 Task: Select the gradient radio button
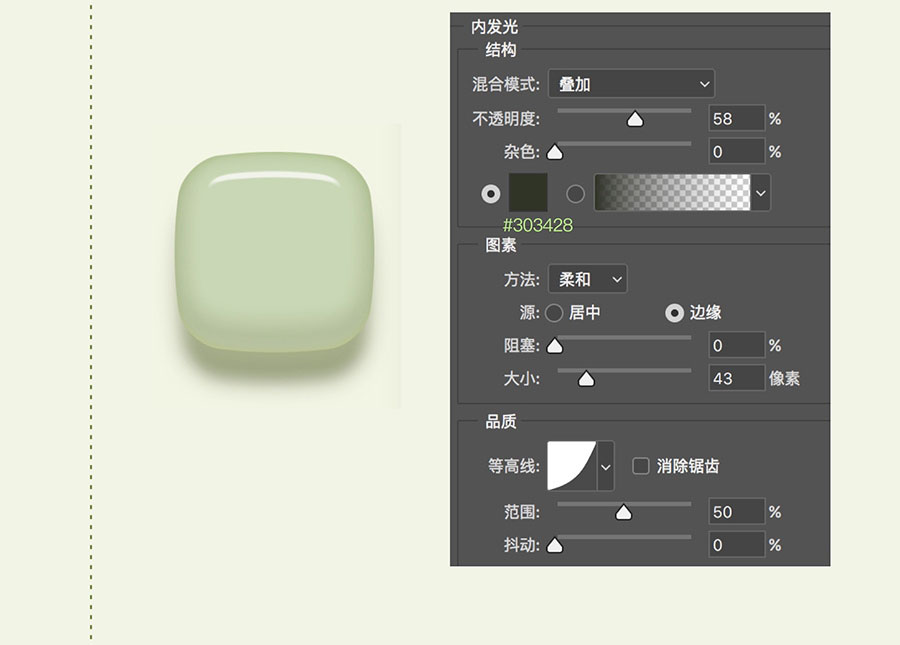tap(575, 194)
